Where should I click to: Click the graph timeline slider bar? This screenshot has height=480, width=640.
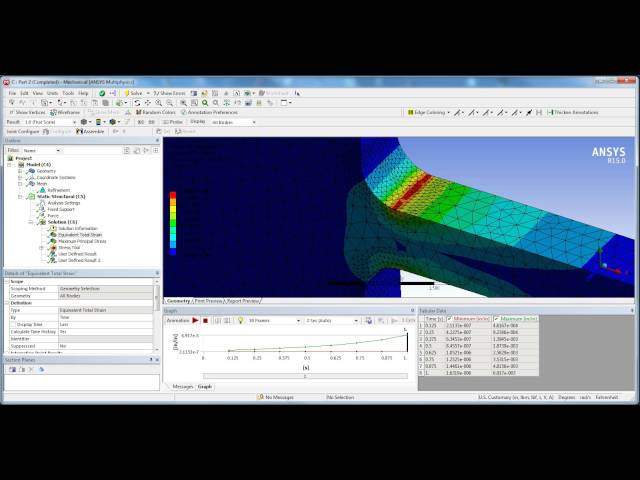(305, 376)
